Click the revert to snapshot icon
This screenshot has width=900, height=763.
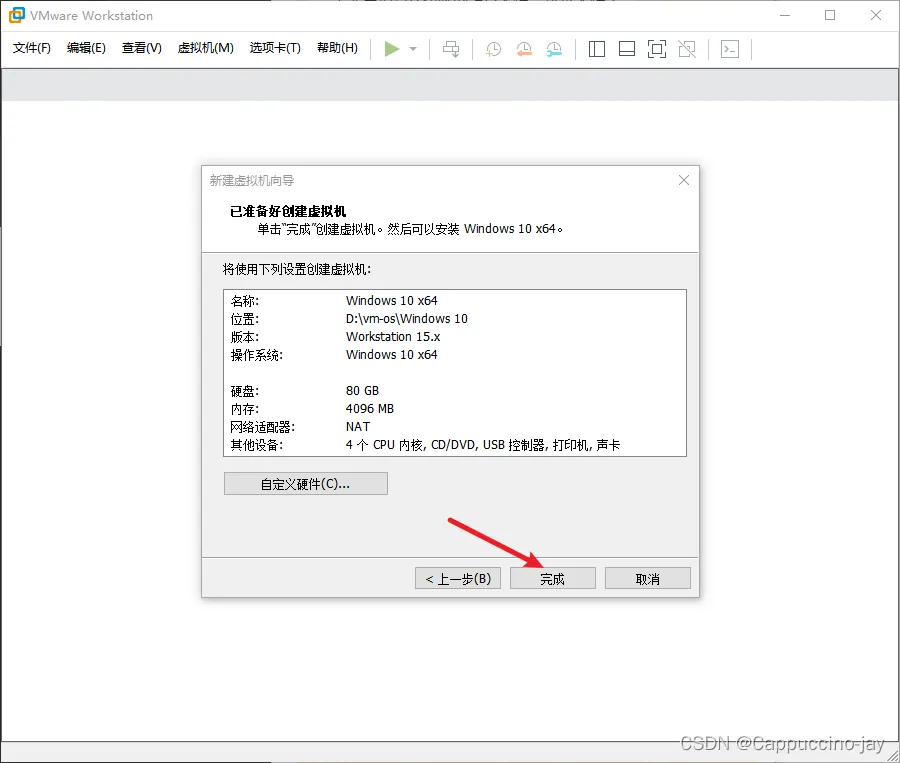click(523, 49)
